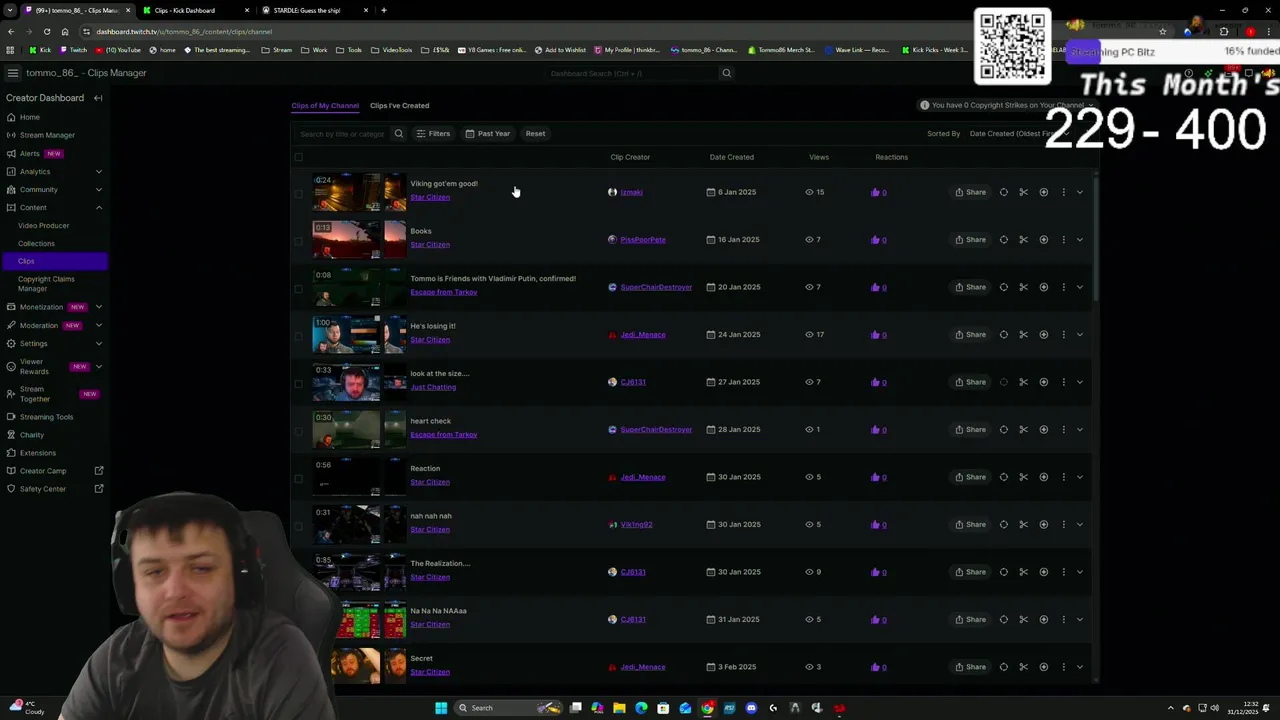
Task: Switch to the Clips of My Channel tab
Action: (325, 105)
